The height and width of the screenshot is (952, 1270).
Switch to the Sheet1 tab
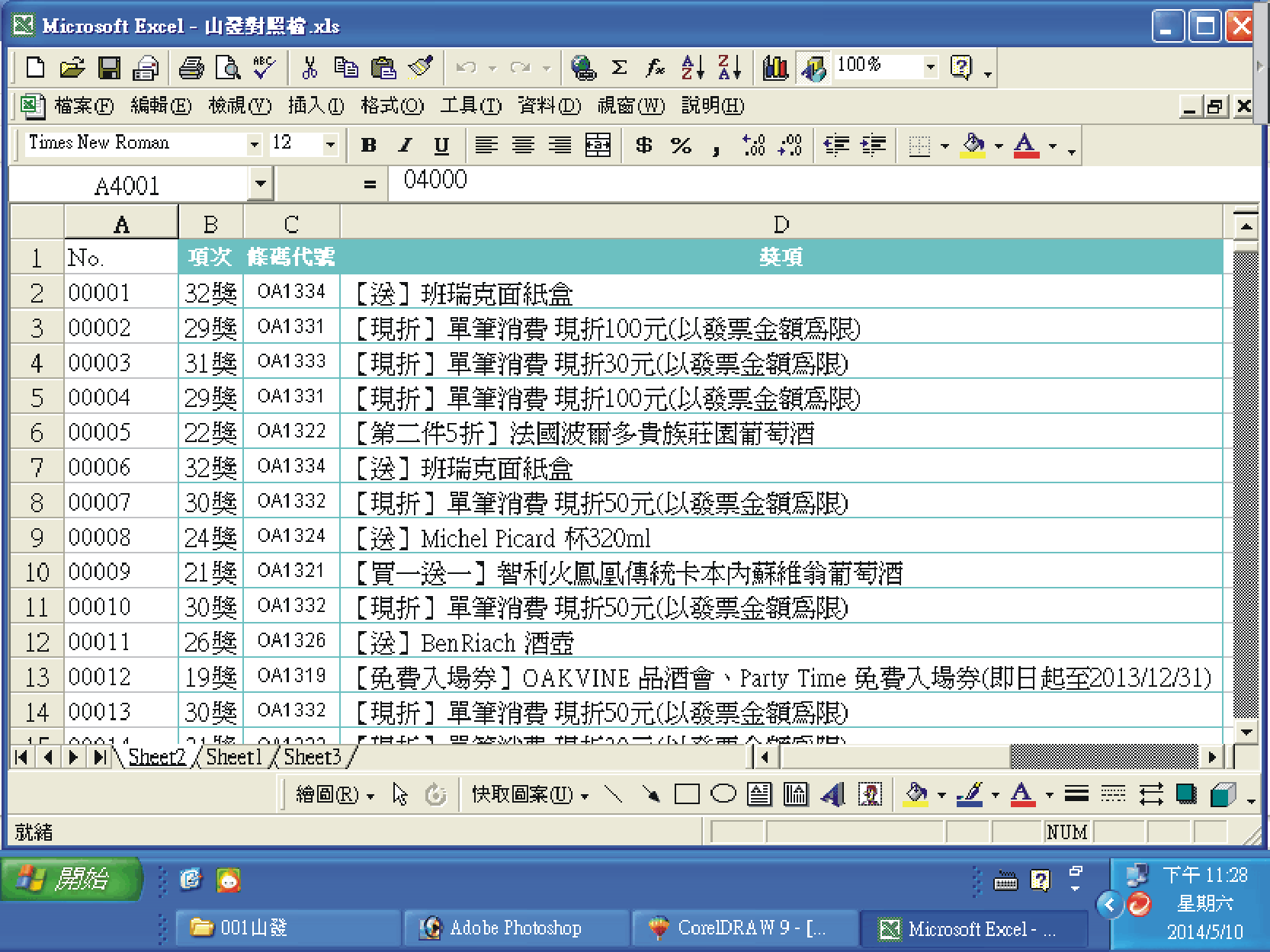pos(234,757)
